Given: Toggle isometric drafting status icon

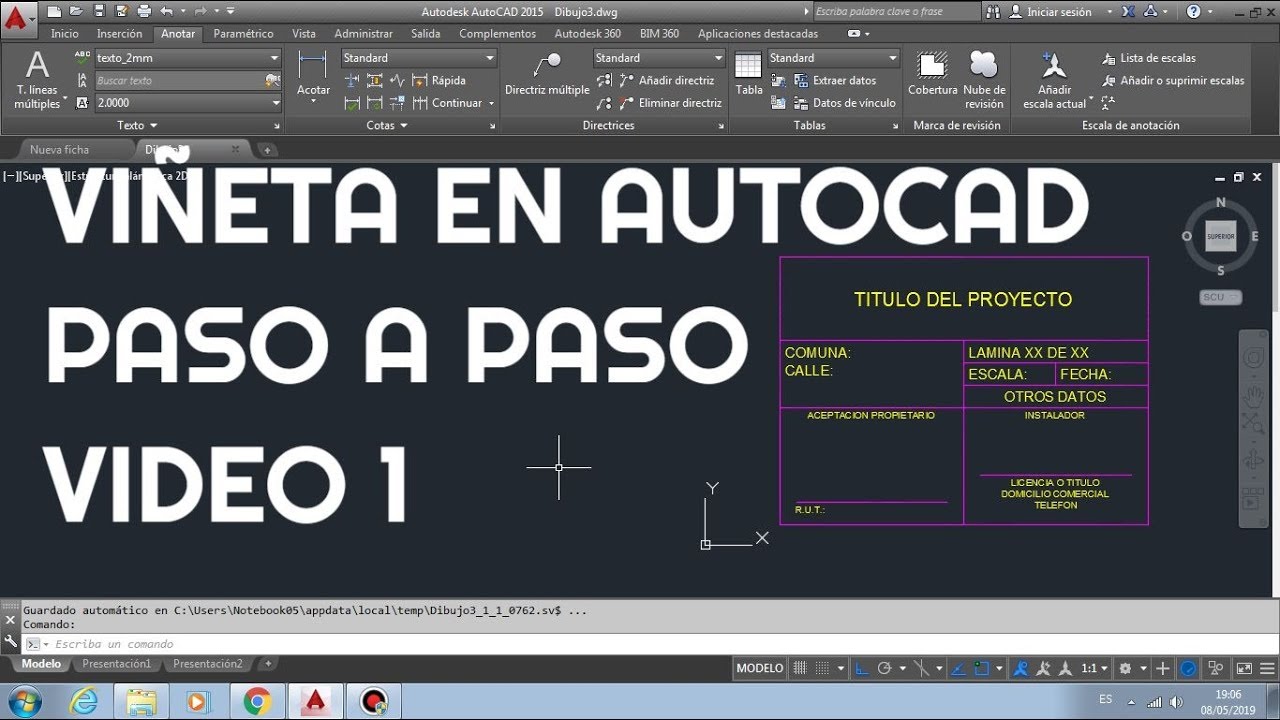Looking at the screenshot, I should [923, 668].
